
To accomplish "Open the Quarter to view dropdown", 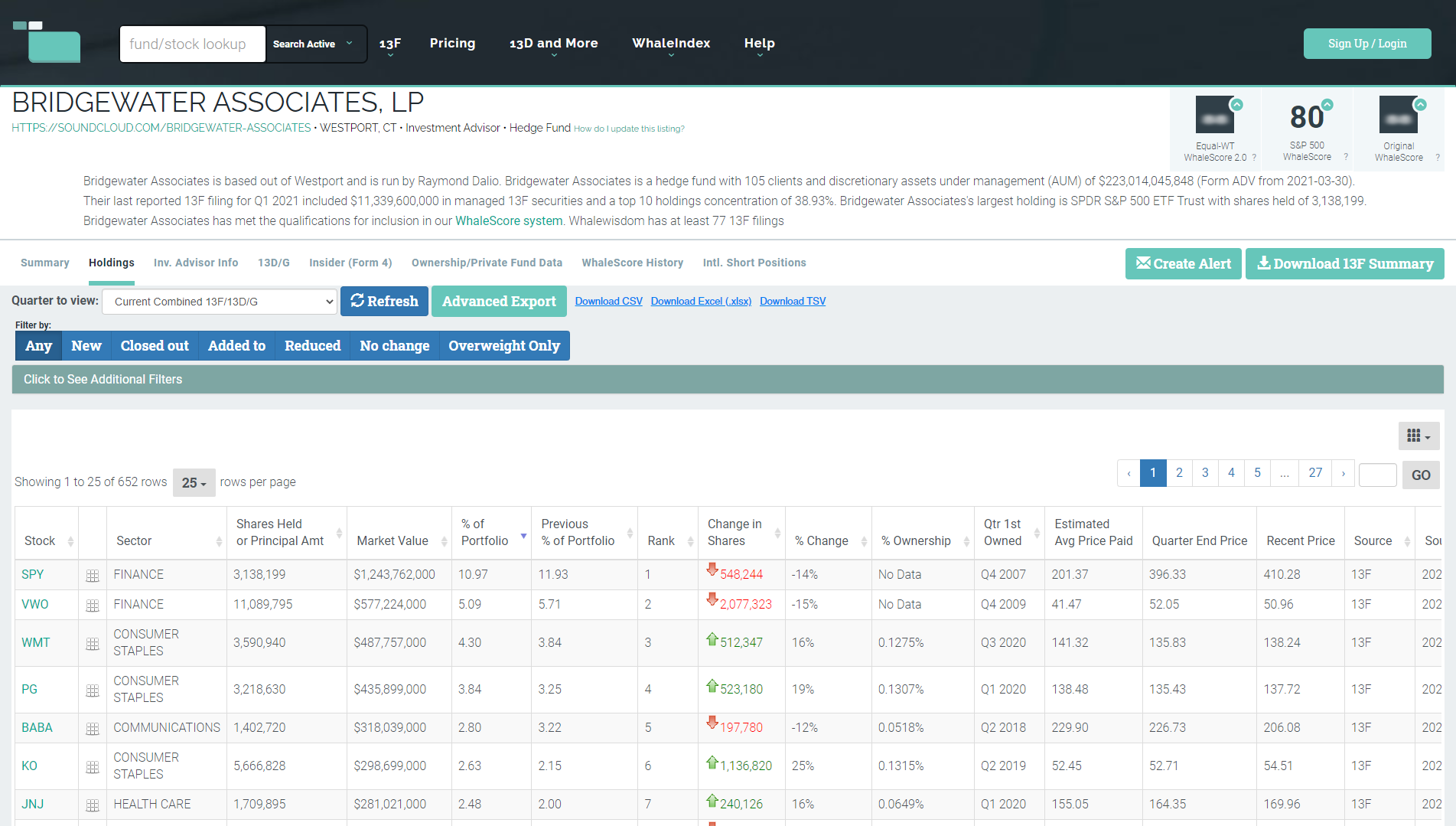I will coord(220,302).
